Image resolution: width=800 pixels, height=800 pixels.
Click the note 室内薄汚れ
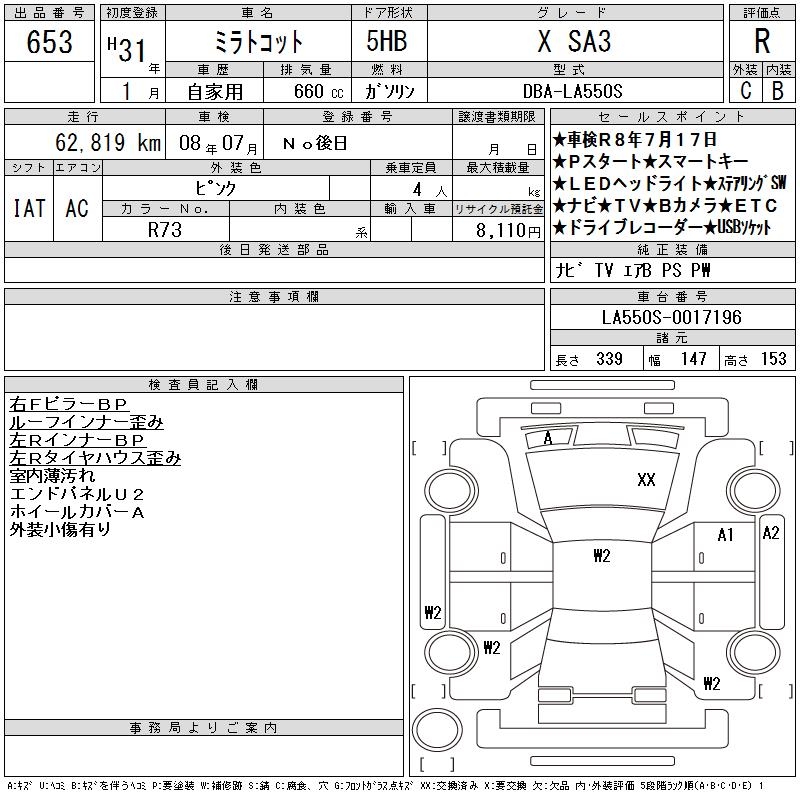pos(52,476)
